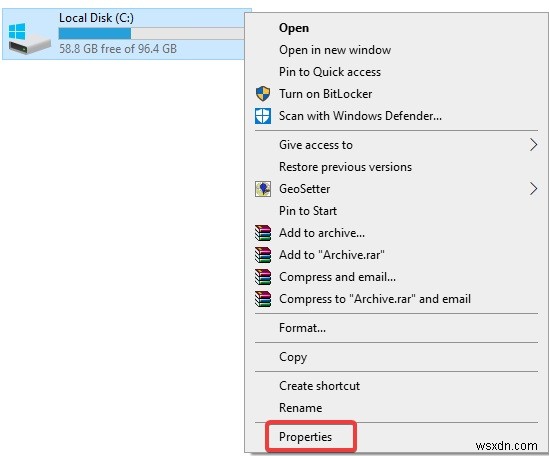Click the WinRAR icon beside Compress and email...
The height and width of the screenshot is (456, 549).
[263, 277]
